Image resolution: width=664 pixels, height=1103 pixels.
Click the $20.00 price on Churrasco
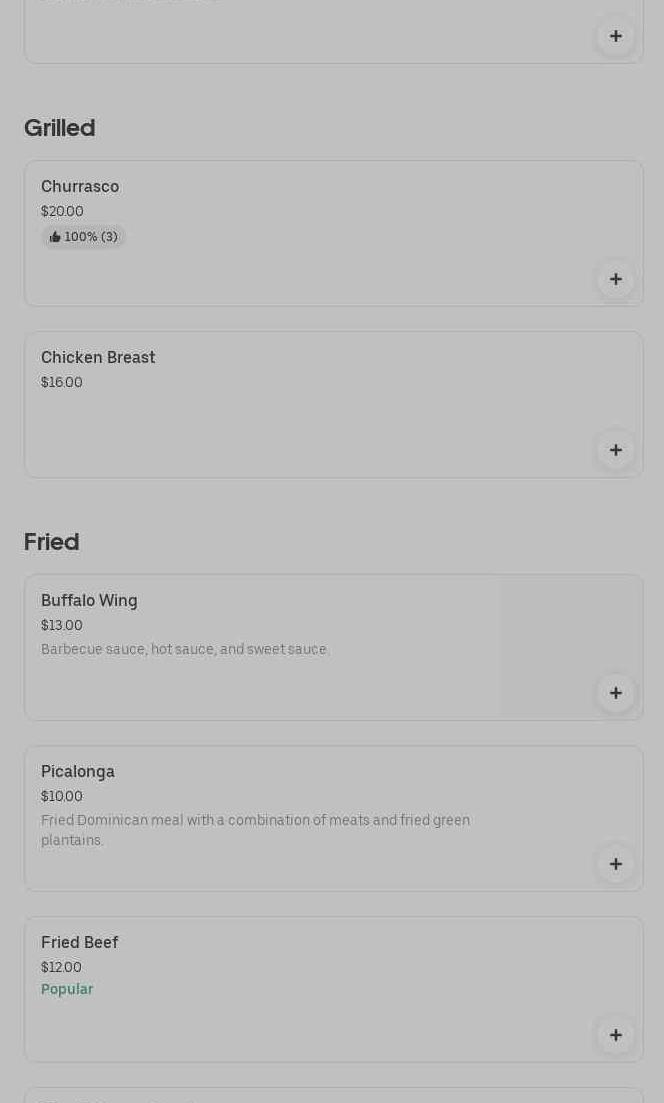coord(62,212)
